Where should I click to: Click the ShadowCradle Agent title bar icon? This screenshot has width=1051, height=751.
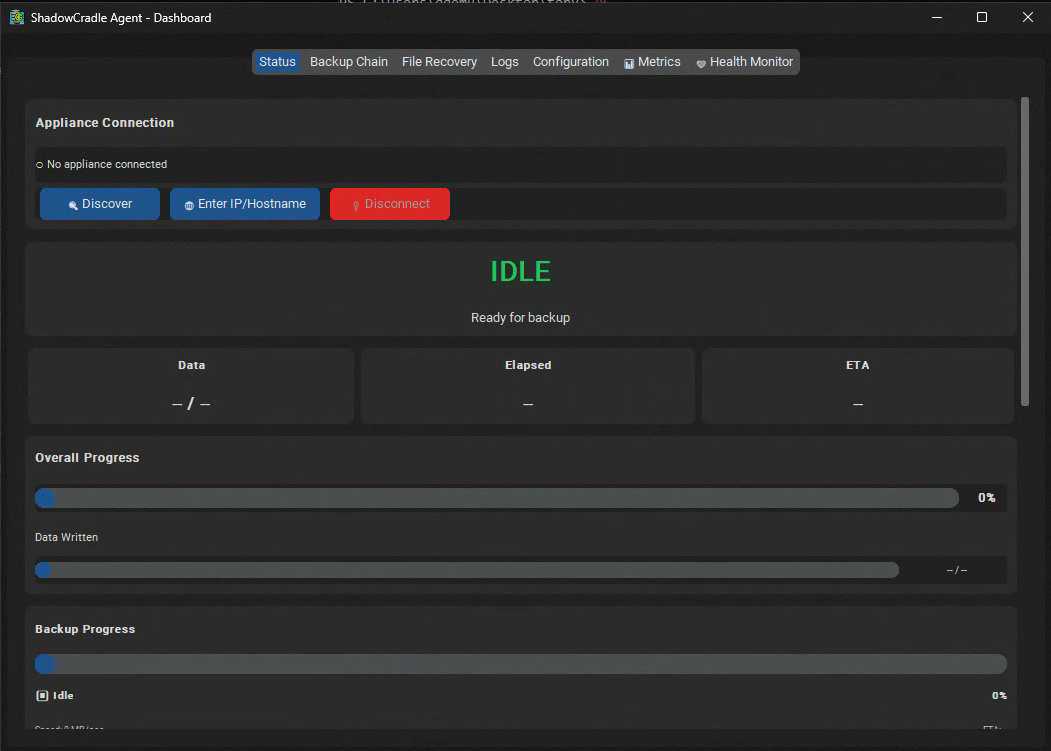point(17,17)
